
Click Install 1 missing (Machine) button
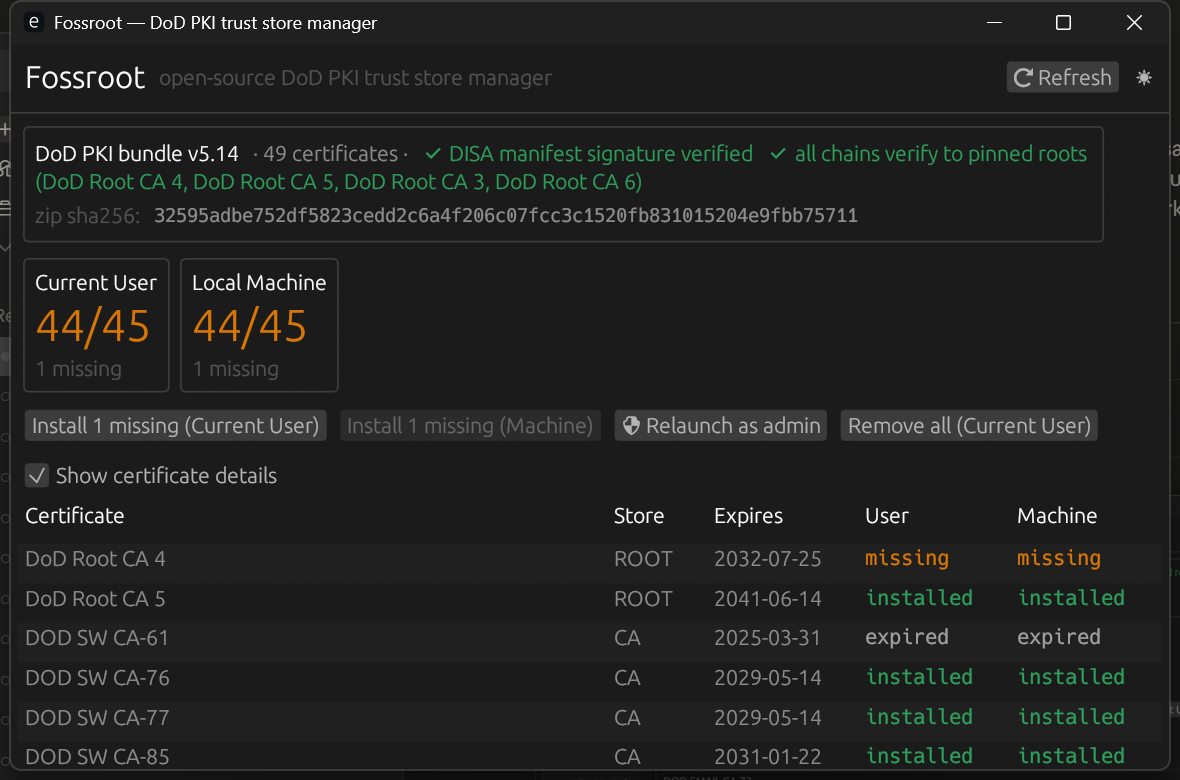tap(470, 426)
